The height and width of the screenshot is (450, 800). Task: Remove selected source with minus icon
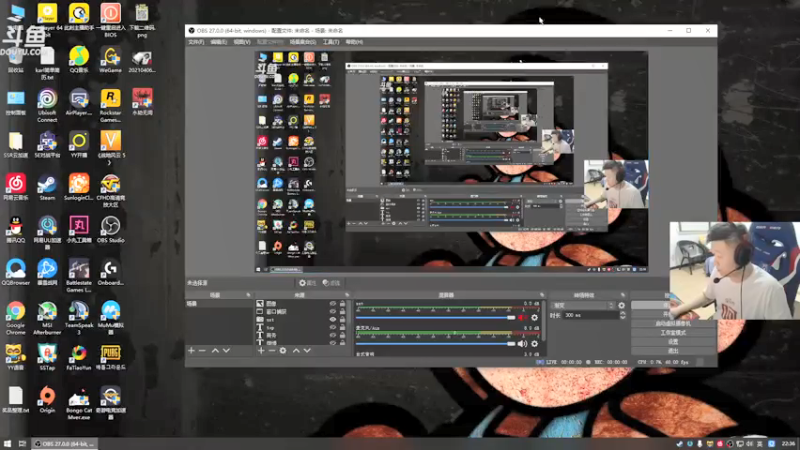pos(271,351)
